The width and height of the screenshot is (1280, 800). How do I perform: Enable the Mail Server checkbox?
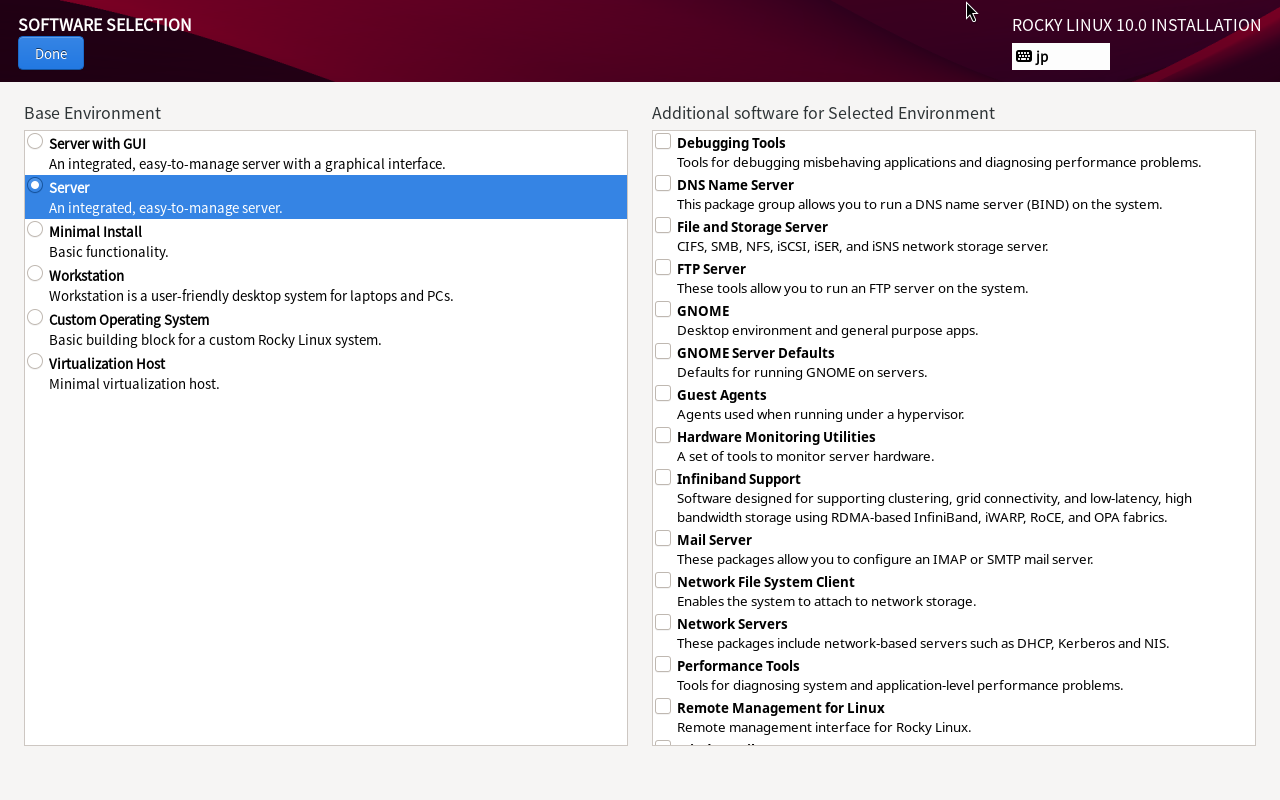[x=663, y=538]
